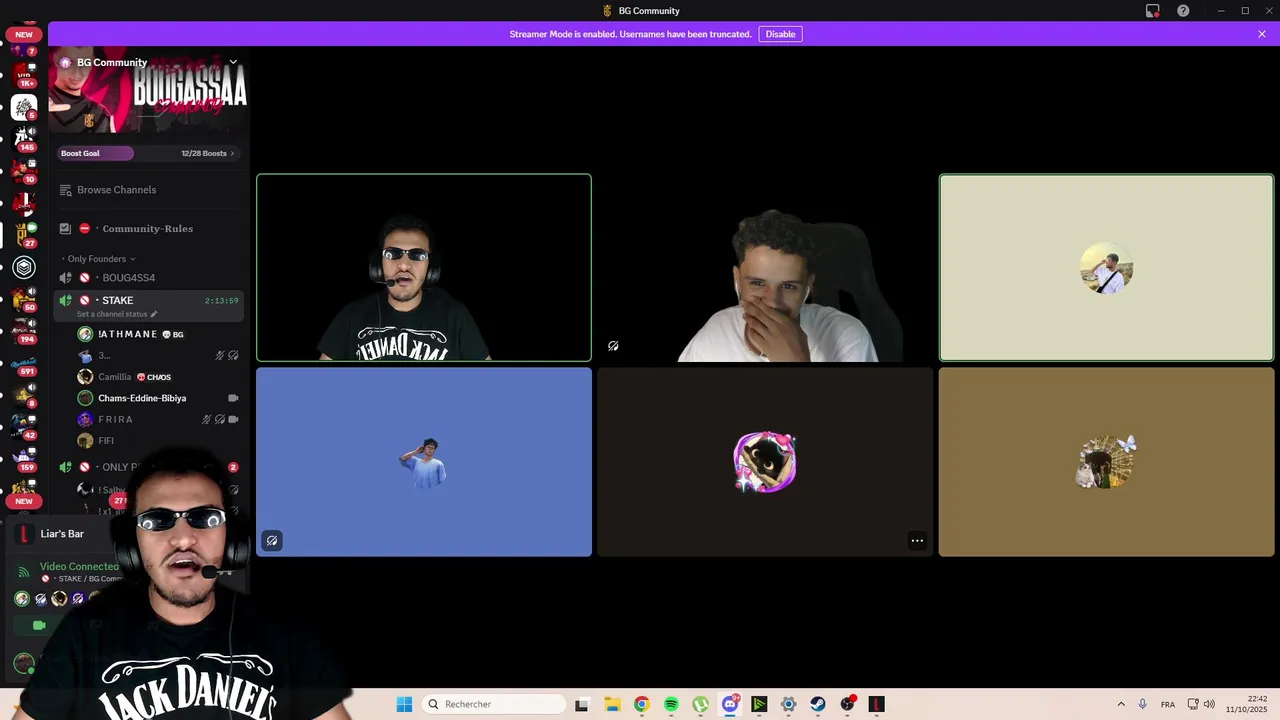Open Windows Start menu
This screenshot has width=1280, height=720.
click(x=404, y=704)
